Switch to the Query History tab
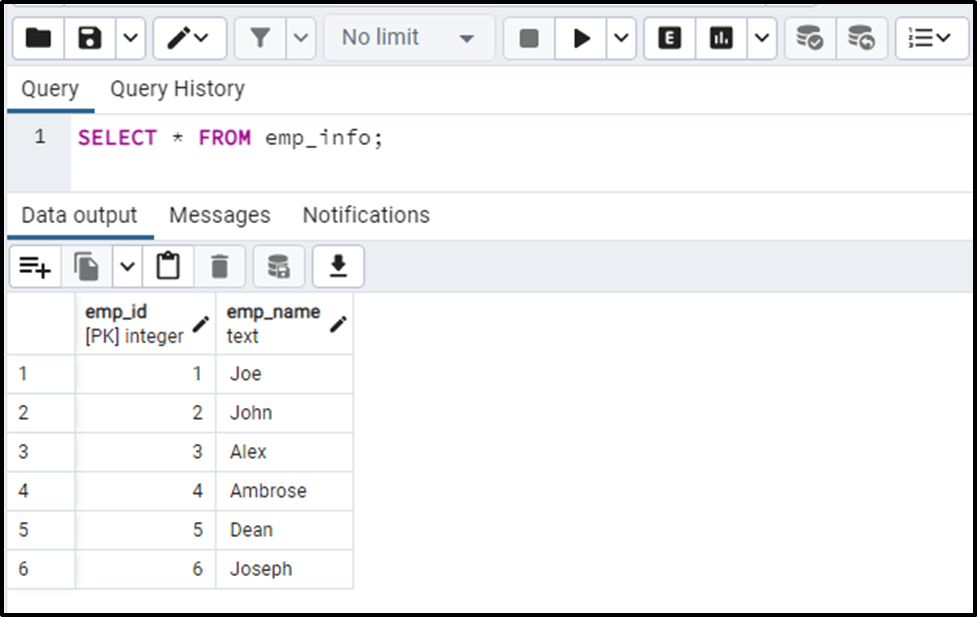Viewport: 977px width, 617px height. [x=178, y=89]
